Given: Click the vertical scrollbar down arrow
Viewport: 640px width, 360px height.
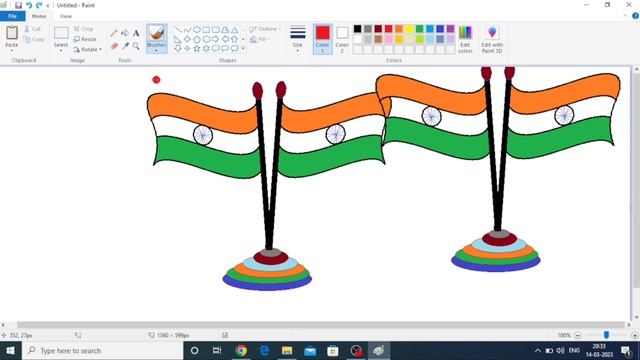Looking at the screenshot, I should 636,317.
